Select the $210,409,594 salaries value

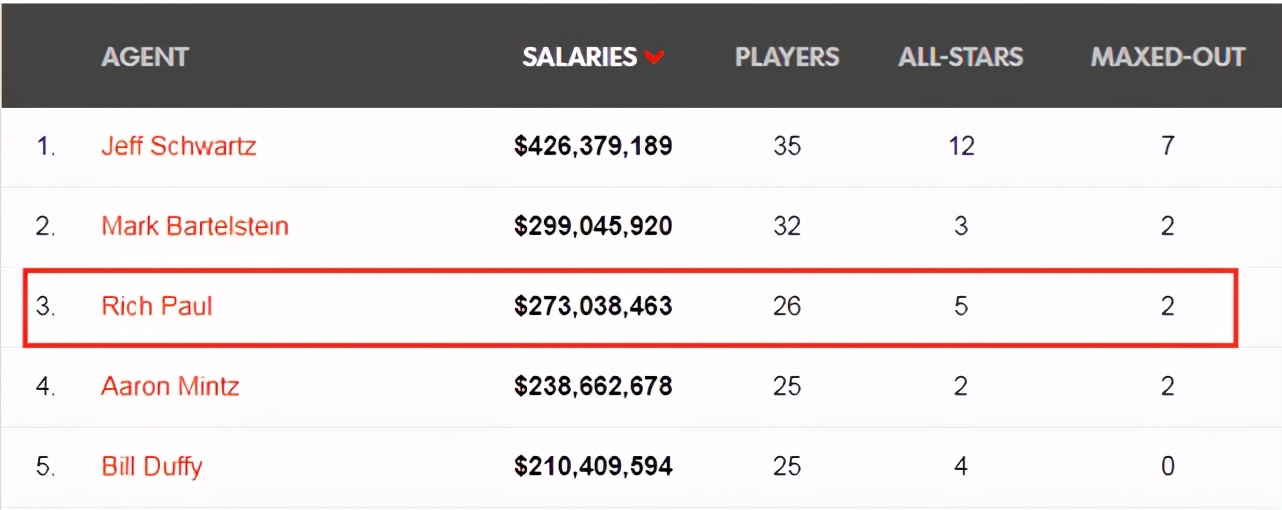[x=593, y=467]
